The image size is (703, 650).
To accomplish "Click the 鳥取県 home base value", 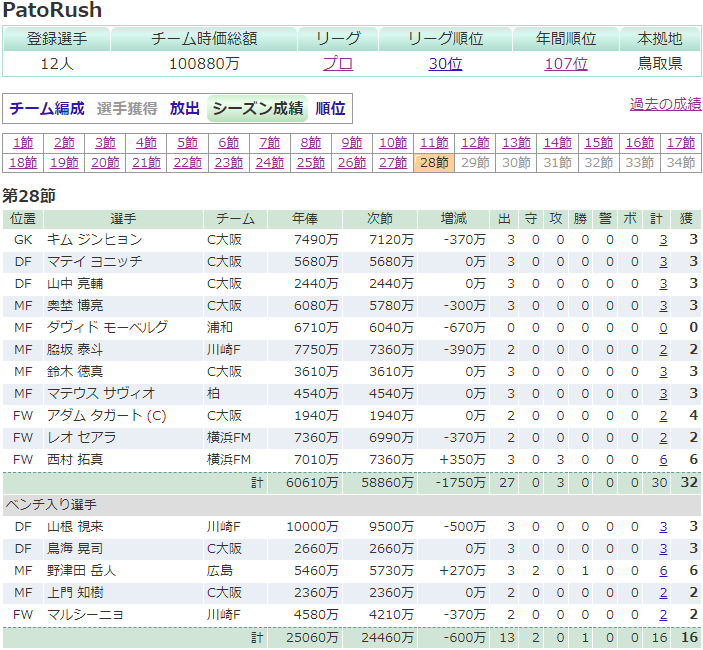I will [x=660, y=64].
